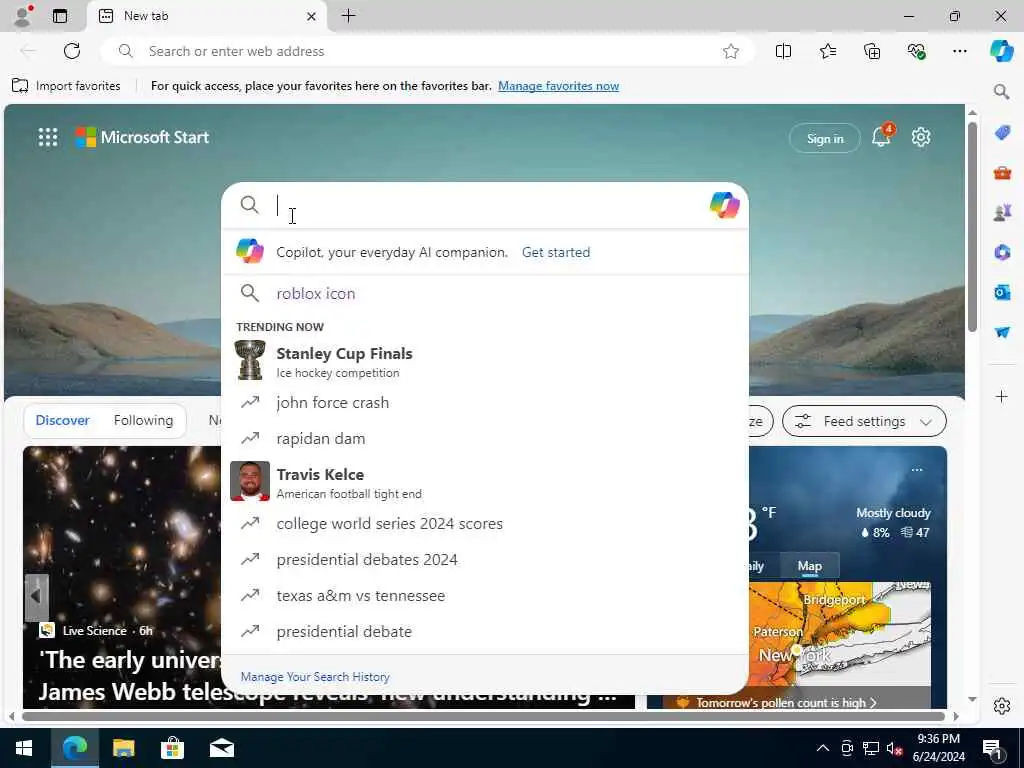Click the weather map thumbnail
1024x768 pixels.
click(x=839, y=633)
